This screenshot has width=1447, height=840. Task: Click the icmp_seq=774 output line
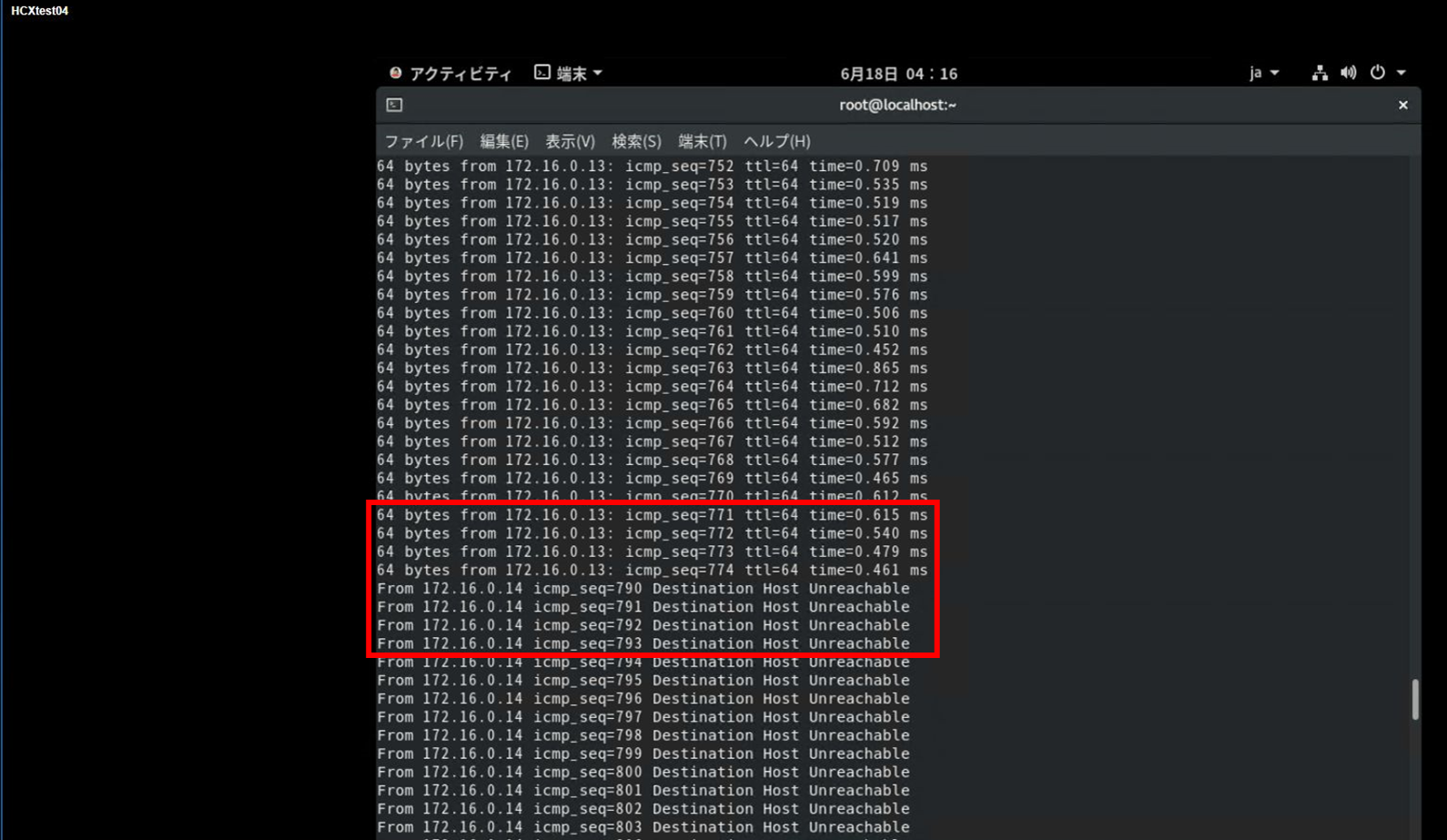pyautogui.click(x=652, y=571)
